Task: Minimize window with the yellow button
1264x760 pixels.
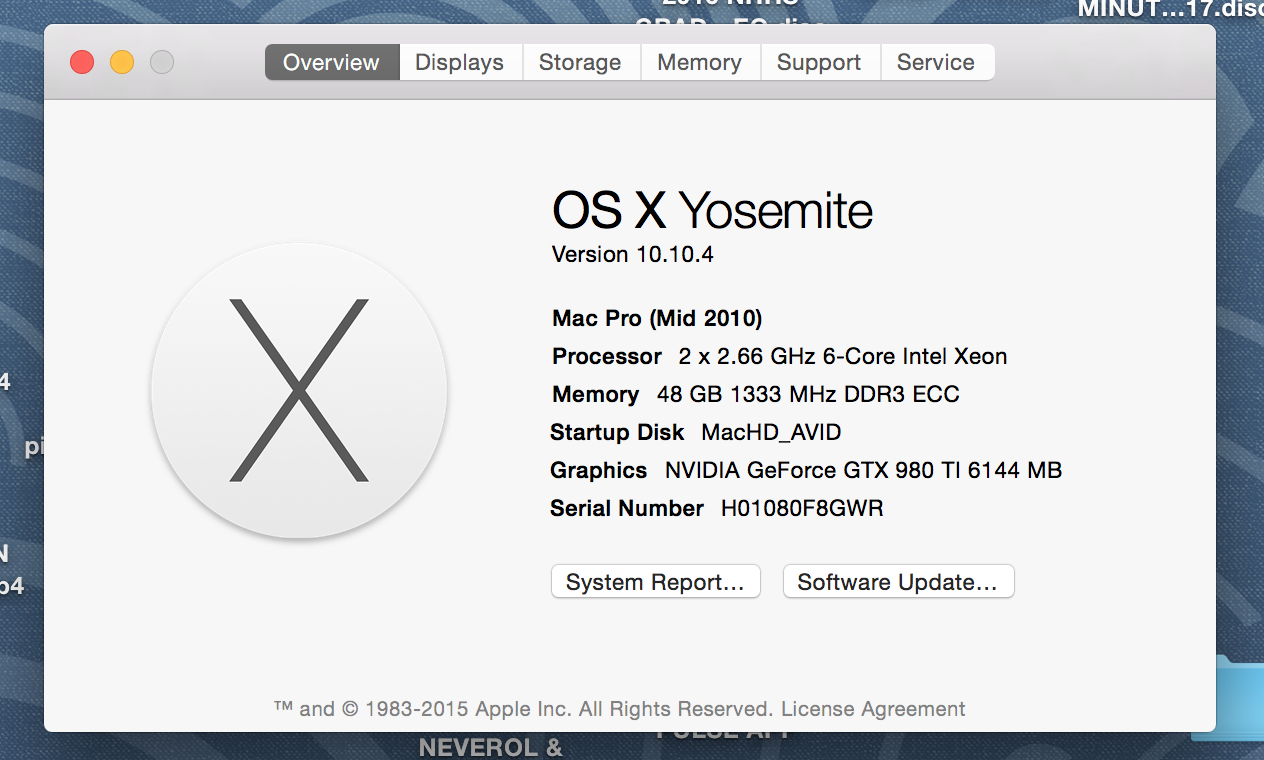Action: point(122,62)
